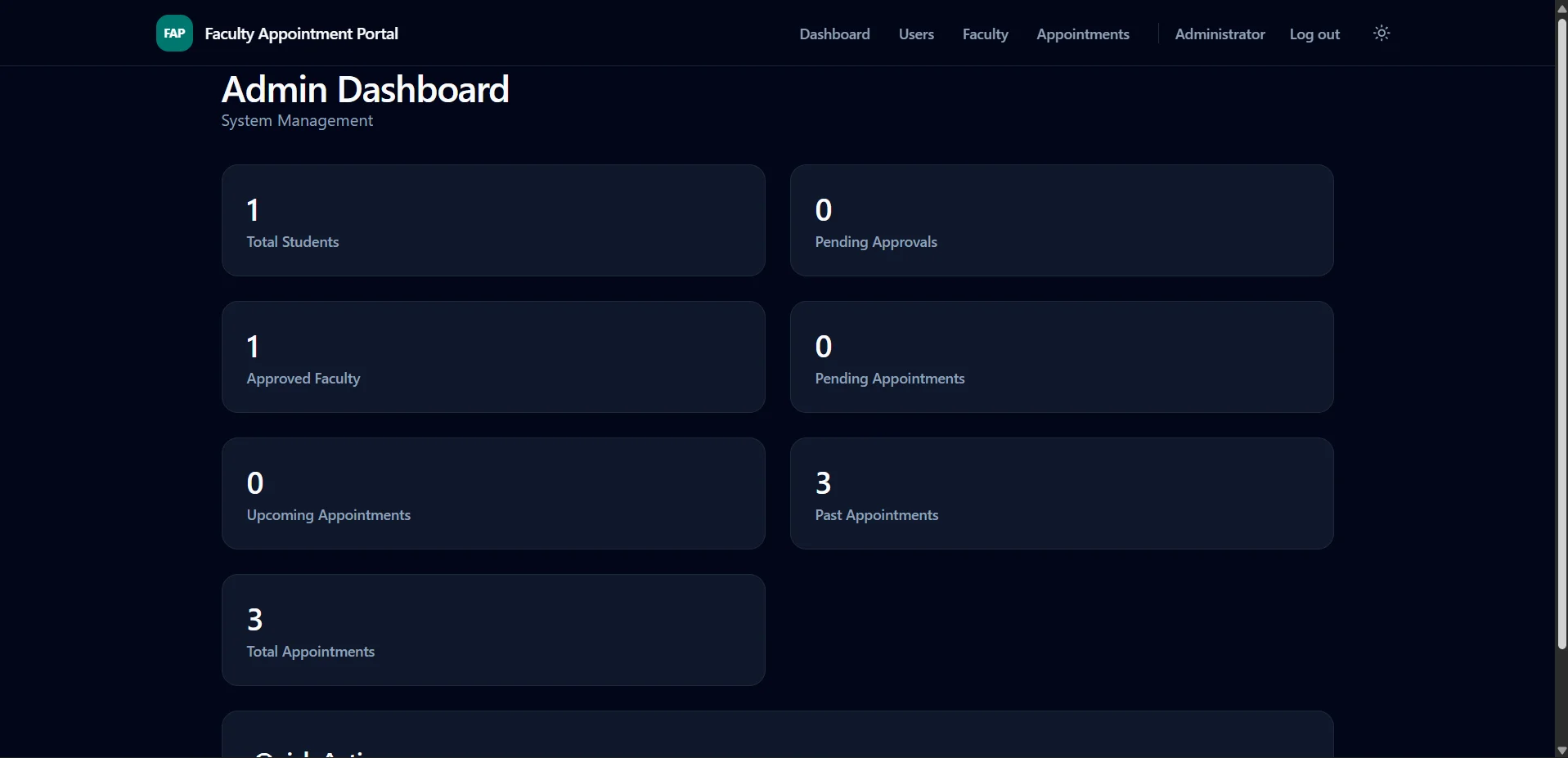Click the page vertical scrollbar thumb
This screenshot has height=758, width=1568.
click(x=1561, y=334)
